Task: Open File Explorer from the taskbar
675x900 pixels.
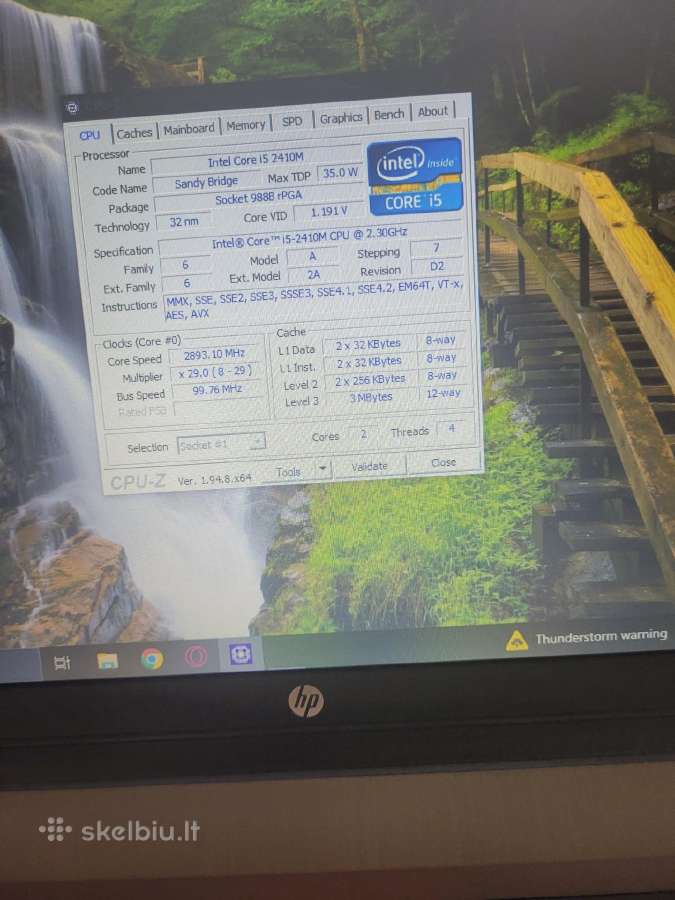Action: pos(107,661)
